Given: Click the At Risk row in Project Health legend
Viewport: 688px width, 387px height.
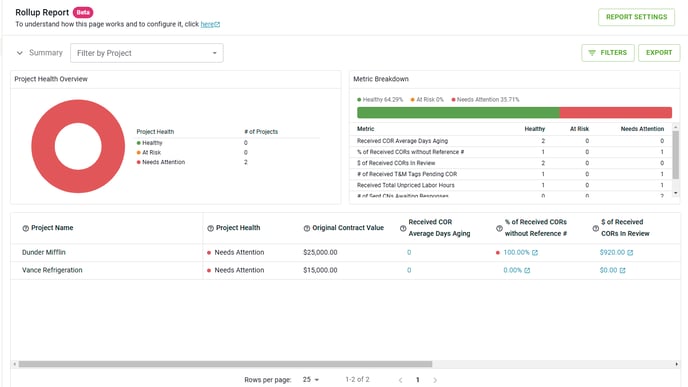Looking at the screenshot, I should pos(228,153).
